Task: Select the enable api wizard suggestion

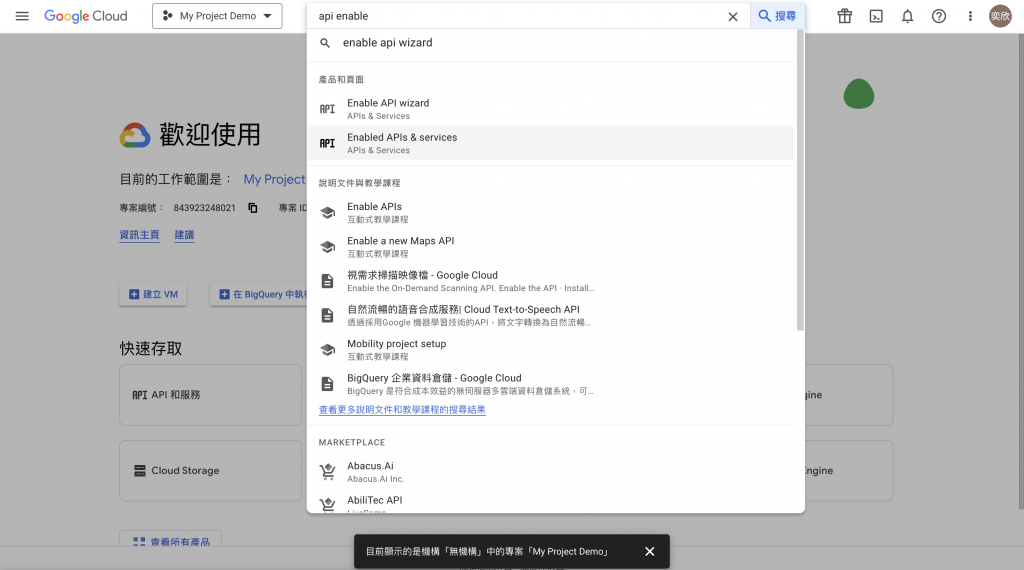Action: click(550, 42)
